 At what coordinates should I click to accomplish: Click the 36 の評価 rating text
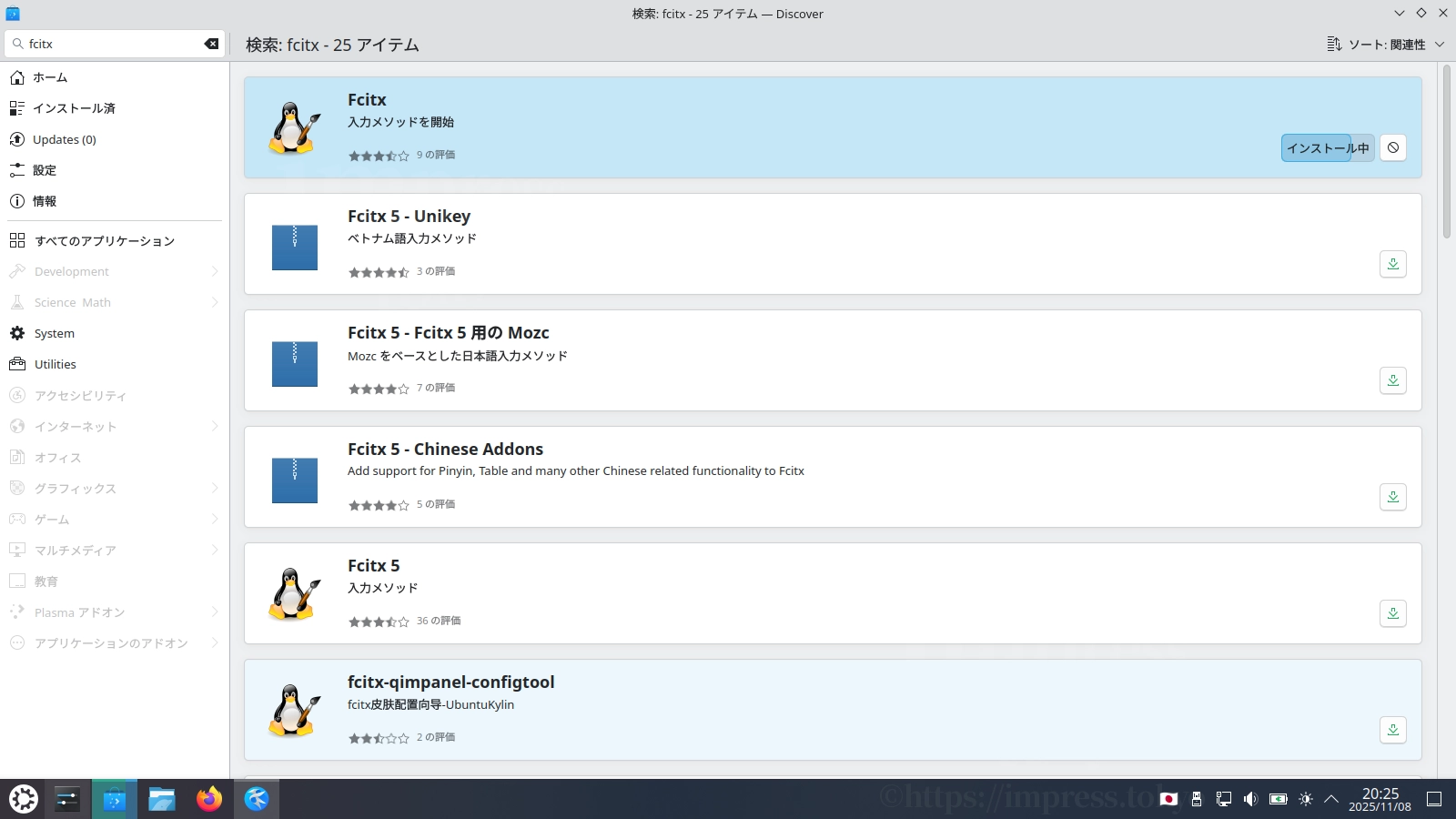coord(439,621)
